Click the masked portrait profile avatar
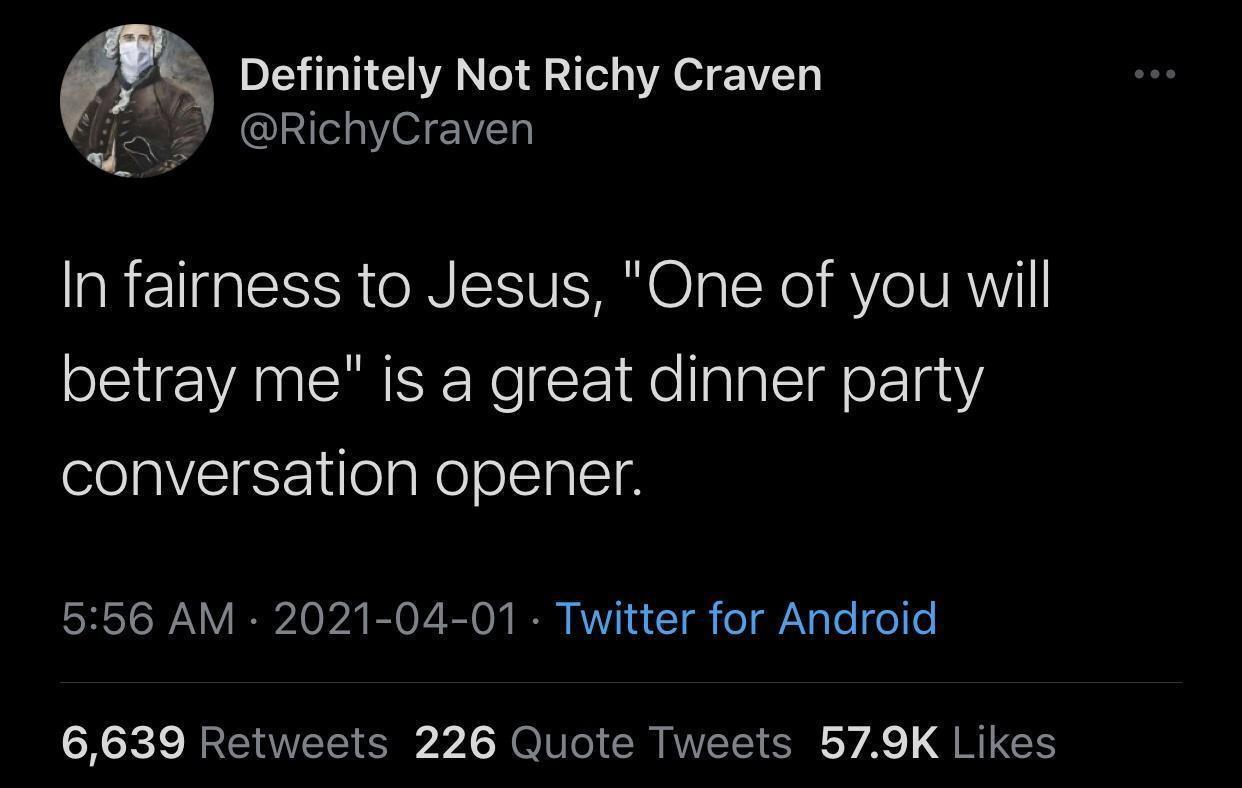The width and height of the screenshot is (1242, 788). coord(136,101)
